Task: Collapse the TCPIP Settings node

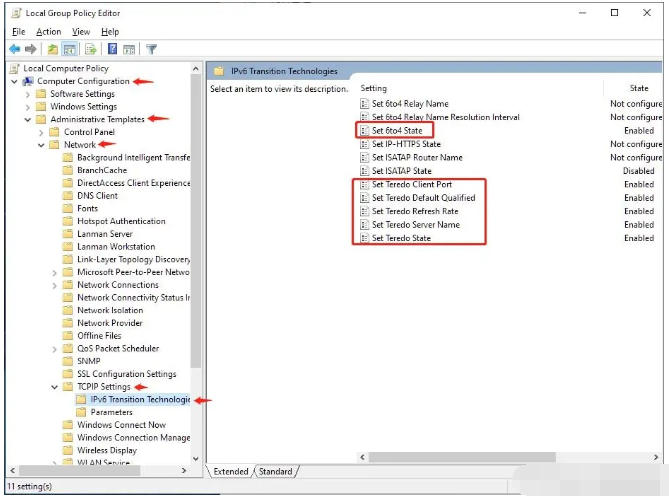Action: click(54, 387)
